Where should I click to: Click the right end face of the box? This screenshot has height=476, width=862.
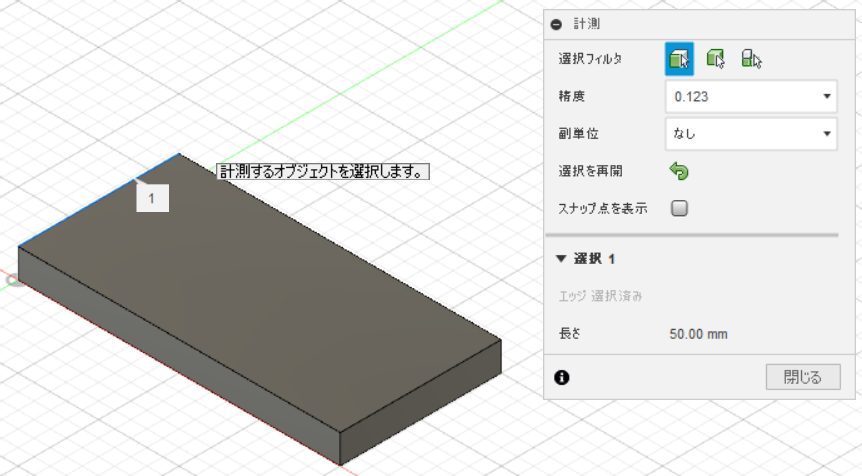point(421,402)
